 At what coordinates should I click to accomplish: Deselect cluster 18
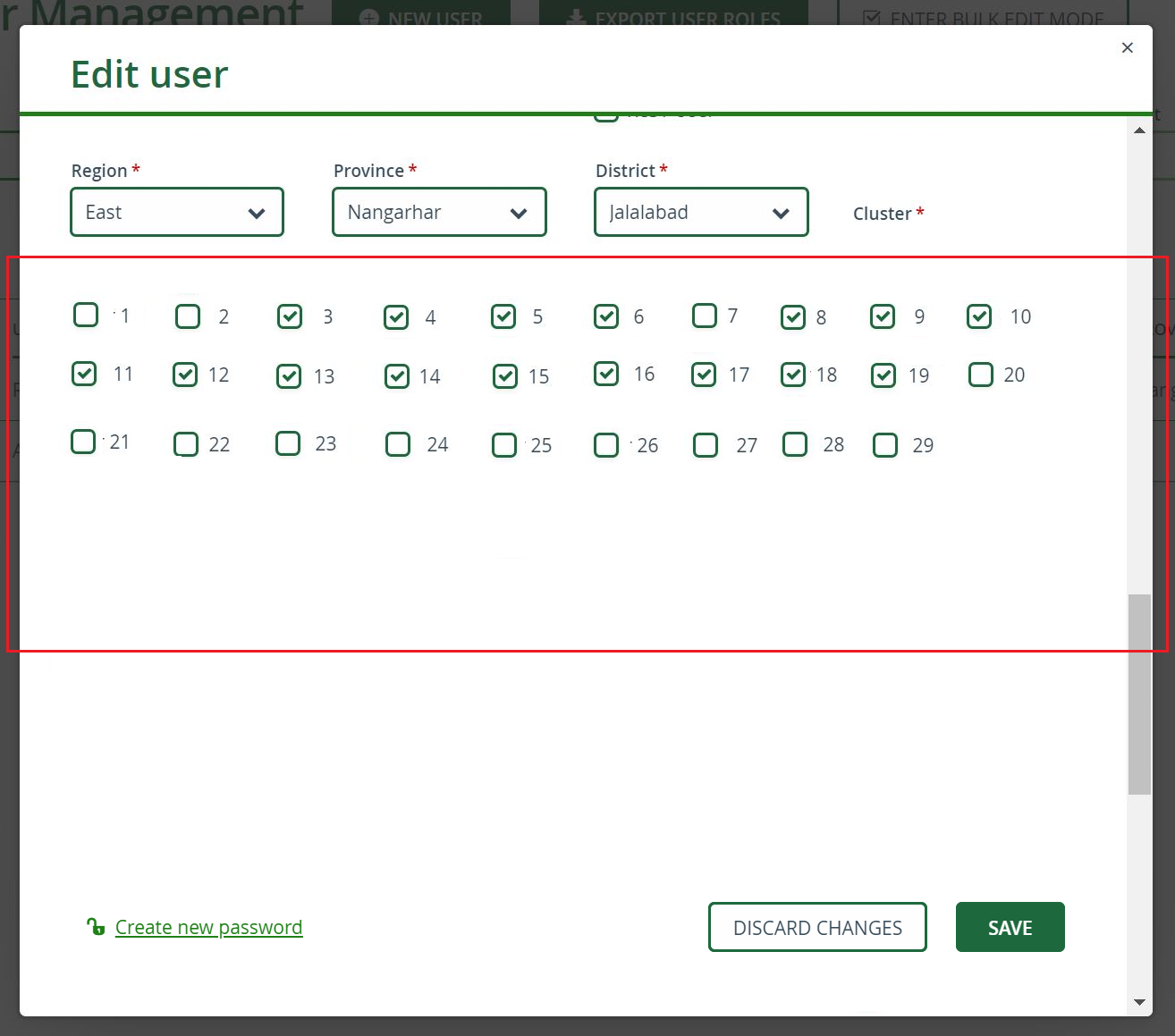pyautogui.click(x=793, y=375)
